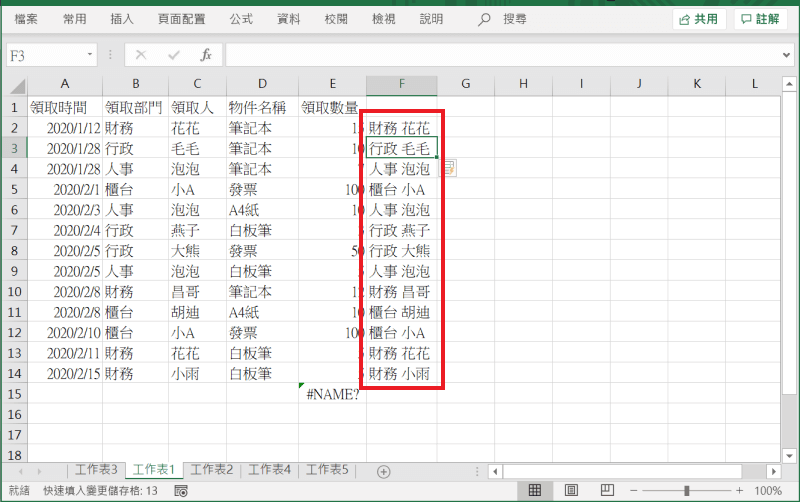Viewport: 800px width, 502px height.
Task: Select row 15 header
Action: coord(14,394)
